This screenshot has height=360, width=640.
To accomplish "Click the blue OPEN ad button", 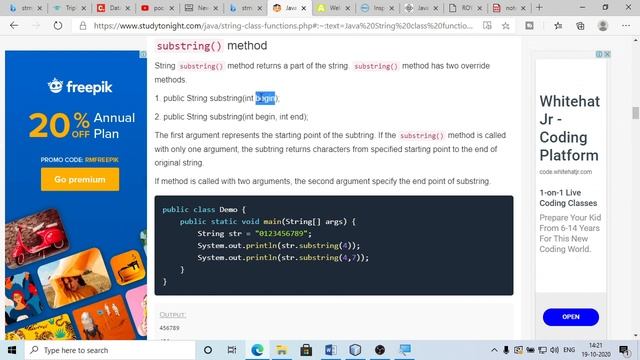I will click(x=571, y=317).
